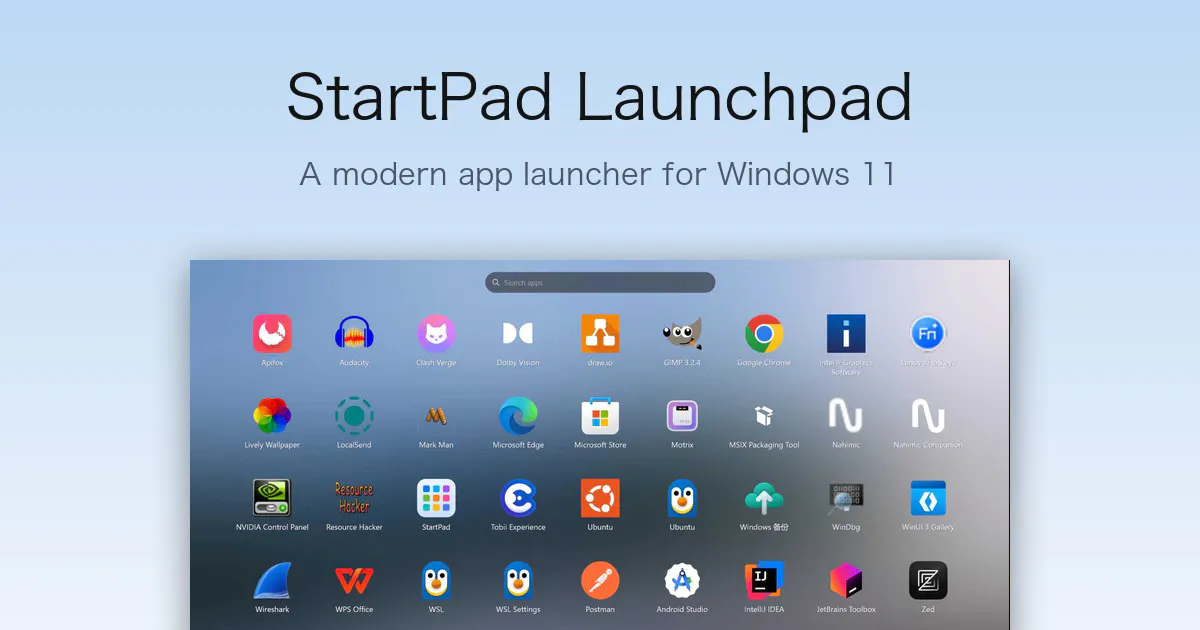Screen dimensions: 1200x630
Task: Open the Clash Verge cat icon
Action: (x=436, y=333)
